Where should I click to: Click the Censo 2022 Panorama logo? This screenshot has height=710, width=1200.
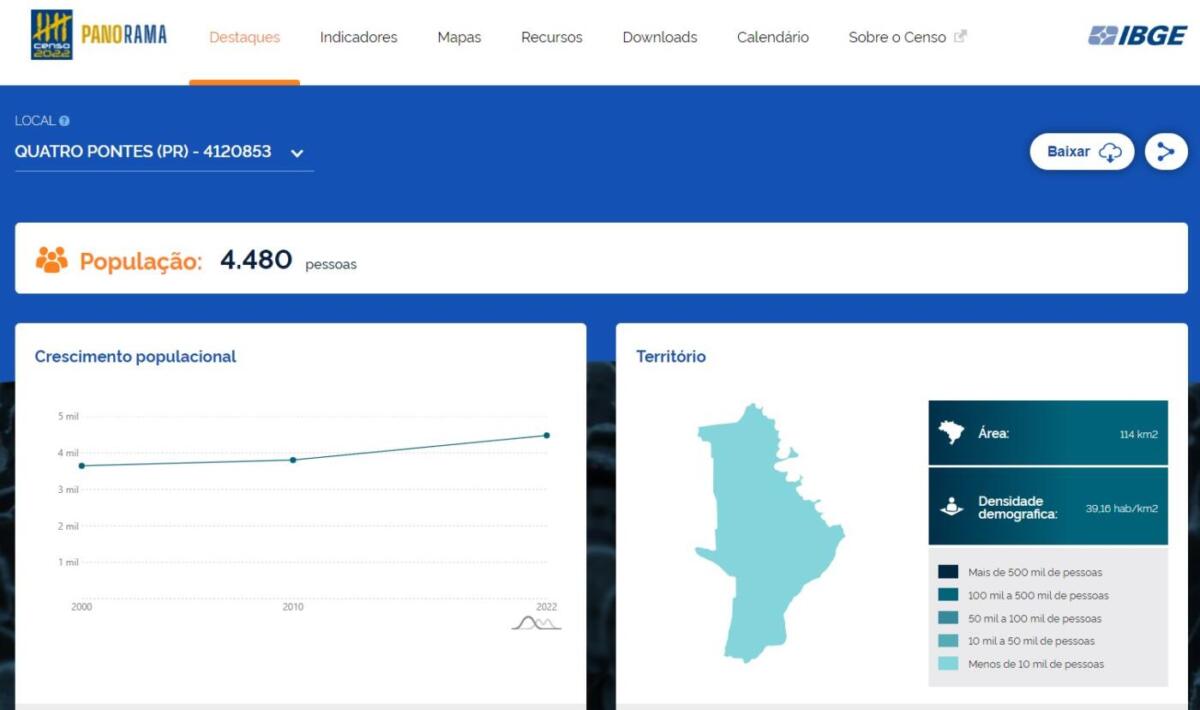tap(99, 36)
